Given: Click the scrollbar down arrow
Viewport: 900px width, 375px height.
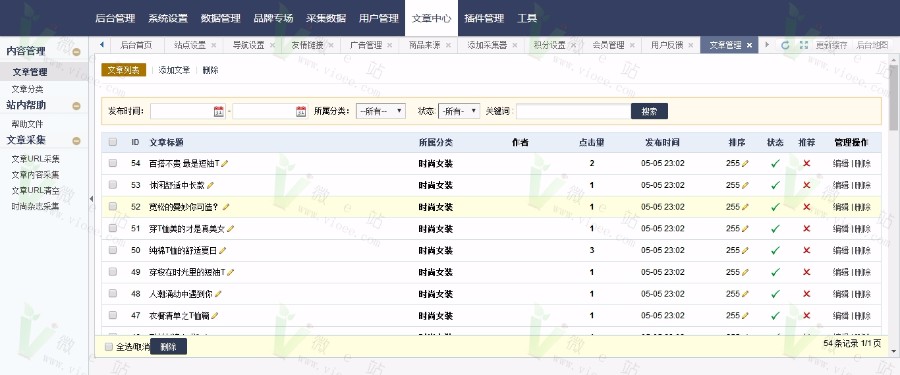Looking at the screenshot, I should tap(894, 351).
